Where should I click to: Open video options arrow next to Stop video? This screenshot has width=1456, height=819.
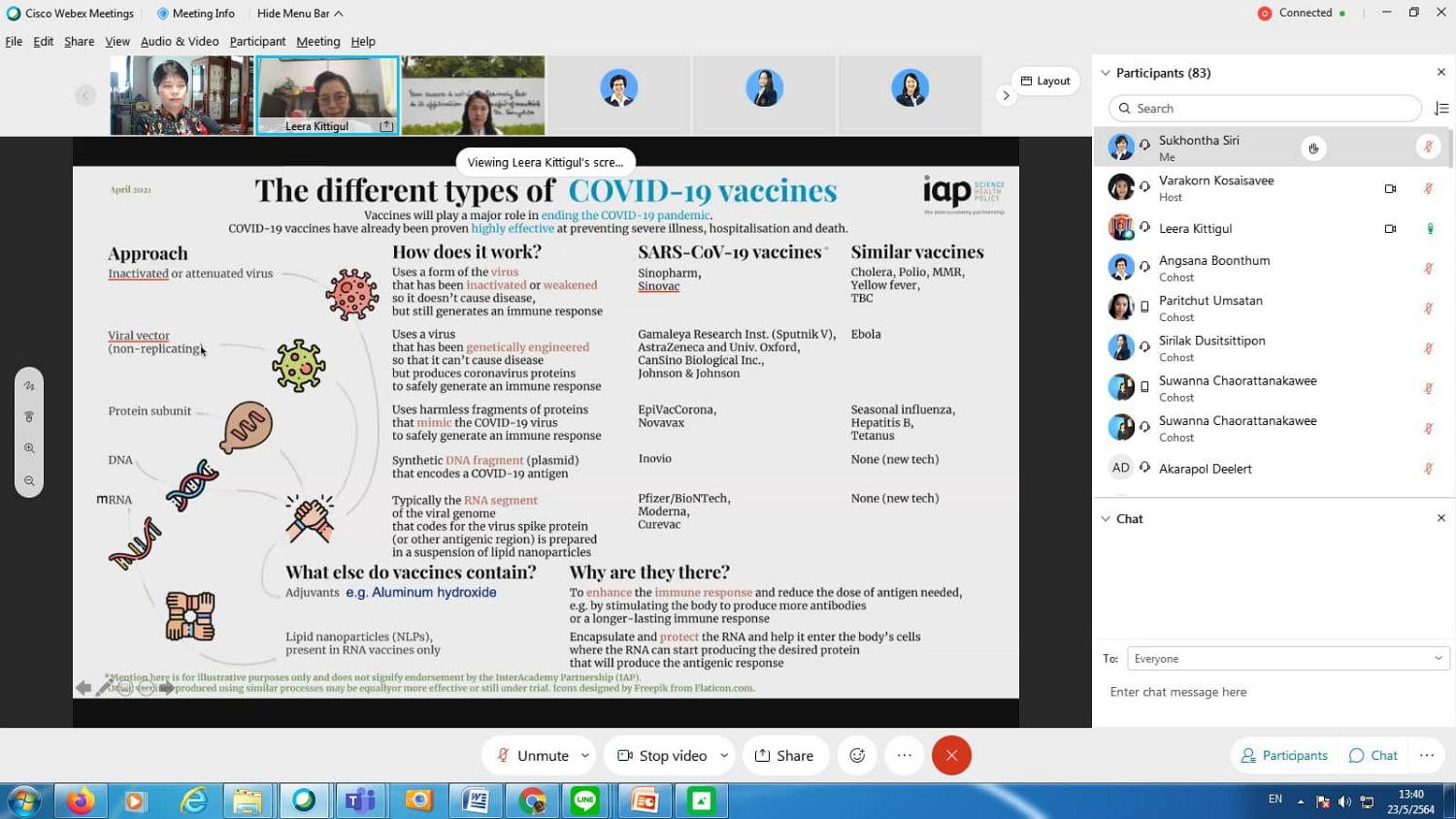pos(724,755)
